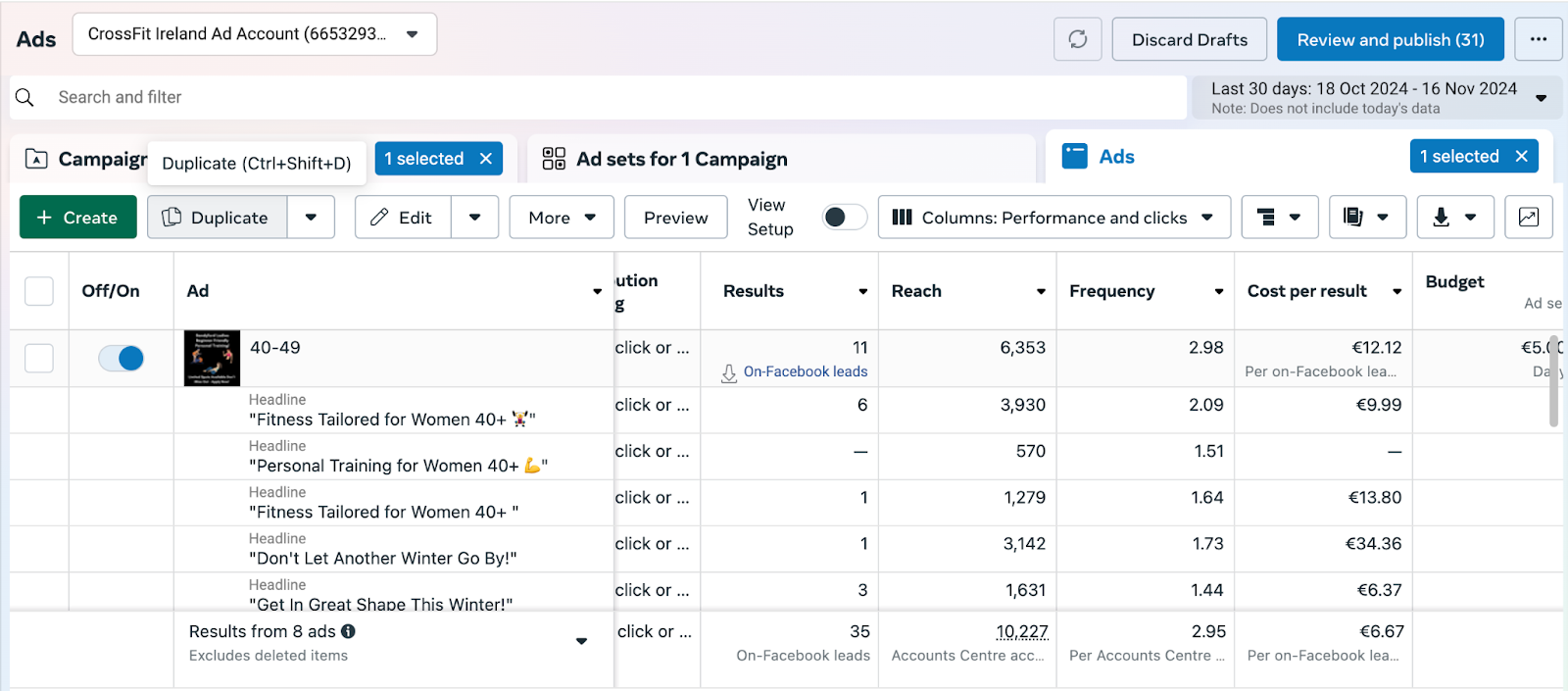Click Review and publish (31)
This screenshot has height=691, width=1568.
[1391, 39]
